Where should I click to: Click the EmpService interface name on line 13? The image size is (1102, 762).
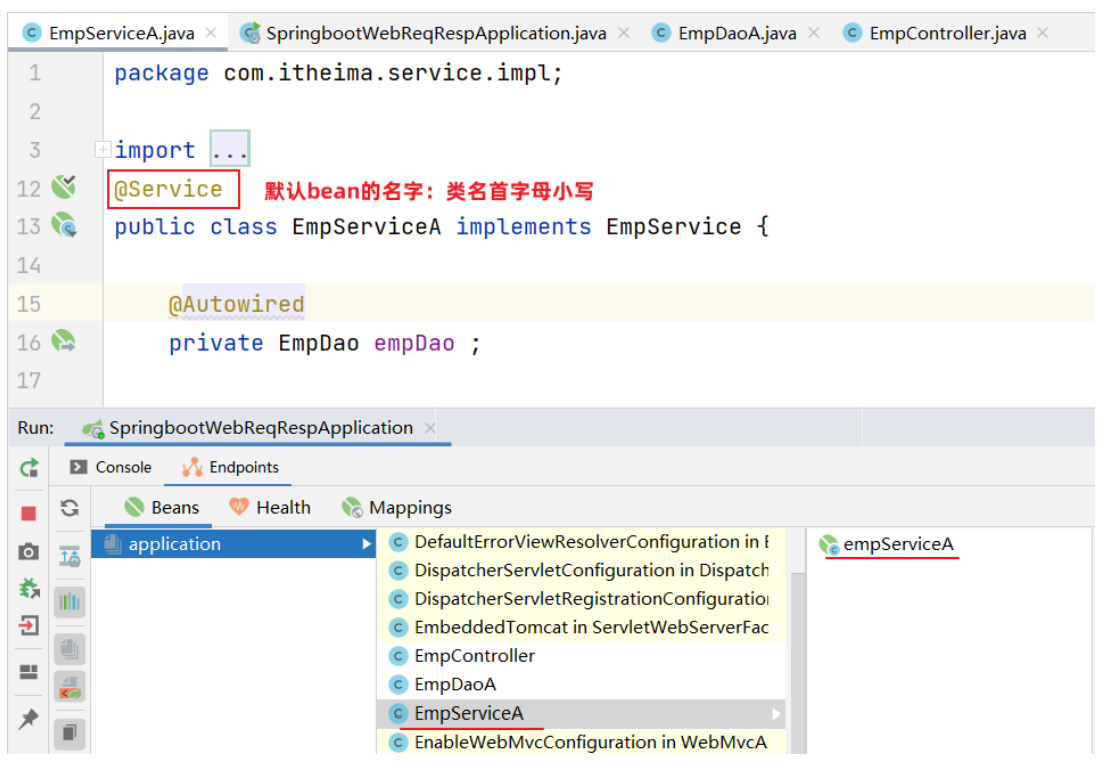click(673, 226)
